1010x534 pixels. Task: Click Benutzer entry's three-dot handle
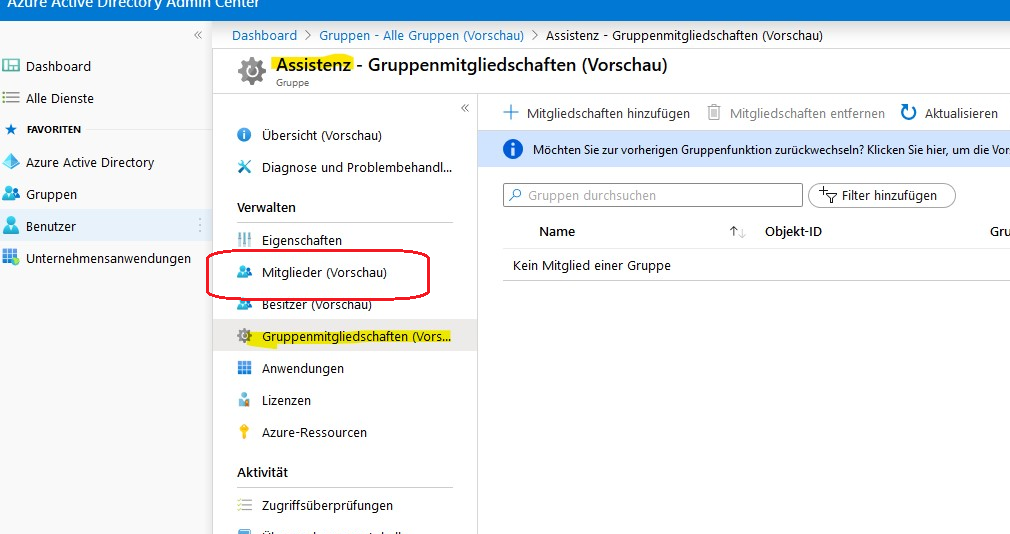200,225
